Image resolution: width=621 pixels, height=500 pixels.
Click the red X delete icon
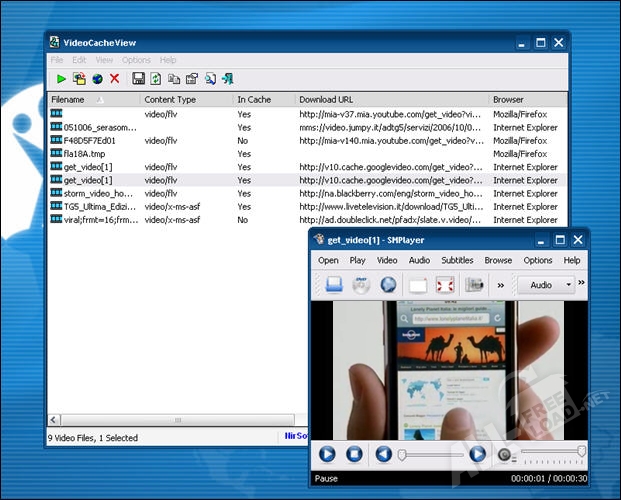(x=115, y=78)
